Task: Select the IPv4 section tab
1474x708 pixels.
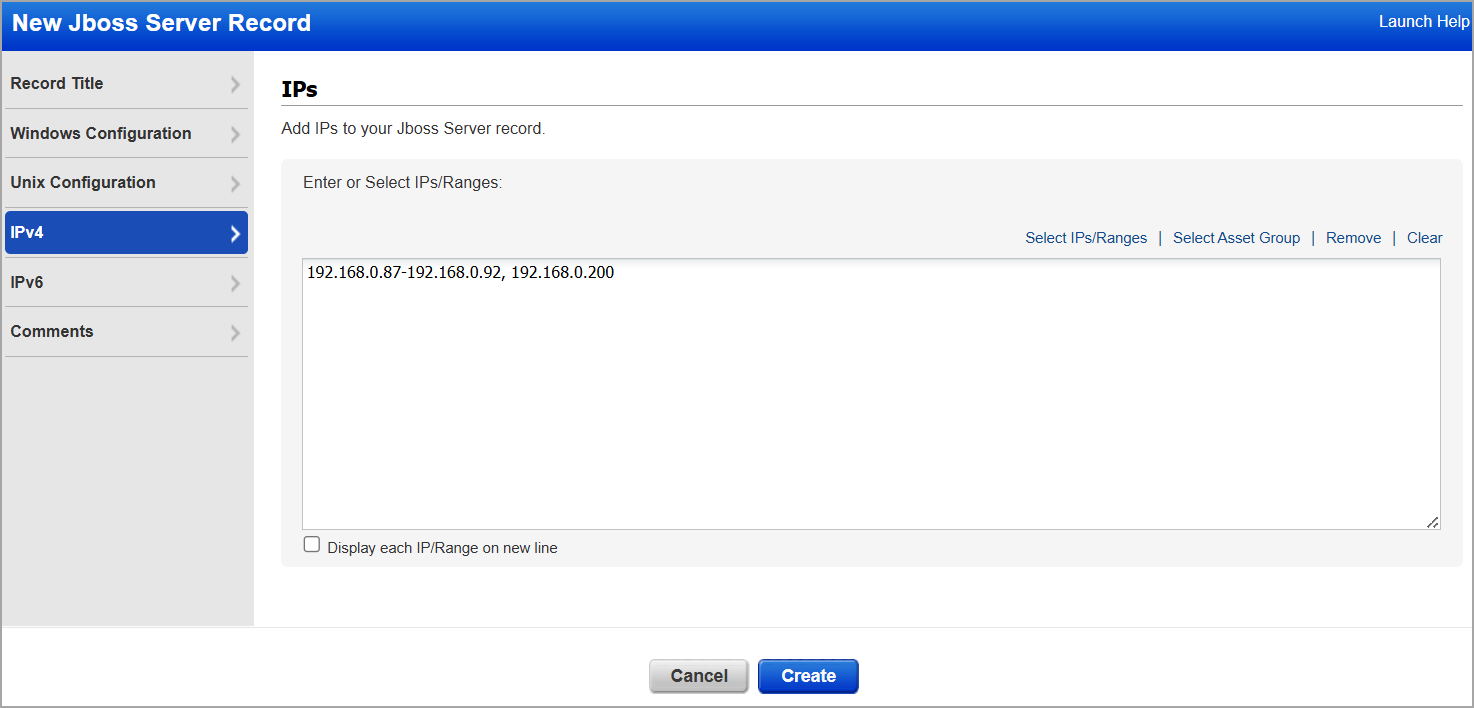Action: coord(126,233)
